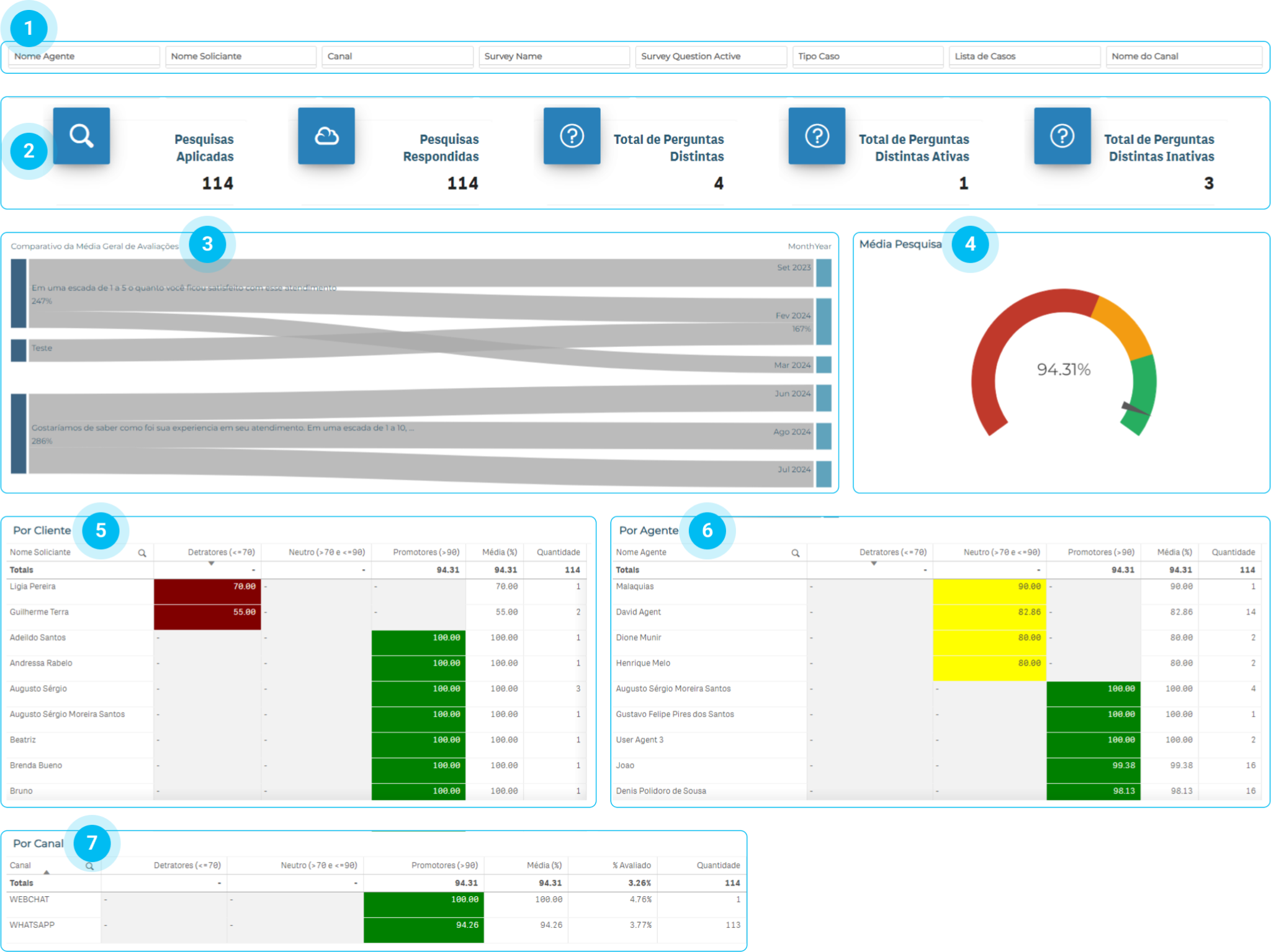1271x952 pixels.
Task: Select the Set 2023 month node
Action: click(824, 273)
